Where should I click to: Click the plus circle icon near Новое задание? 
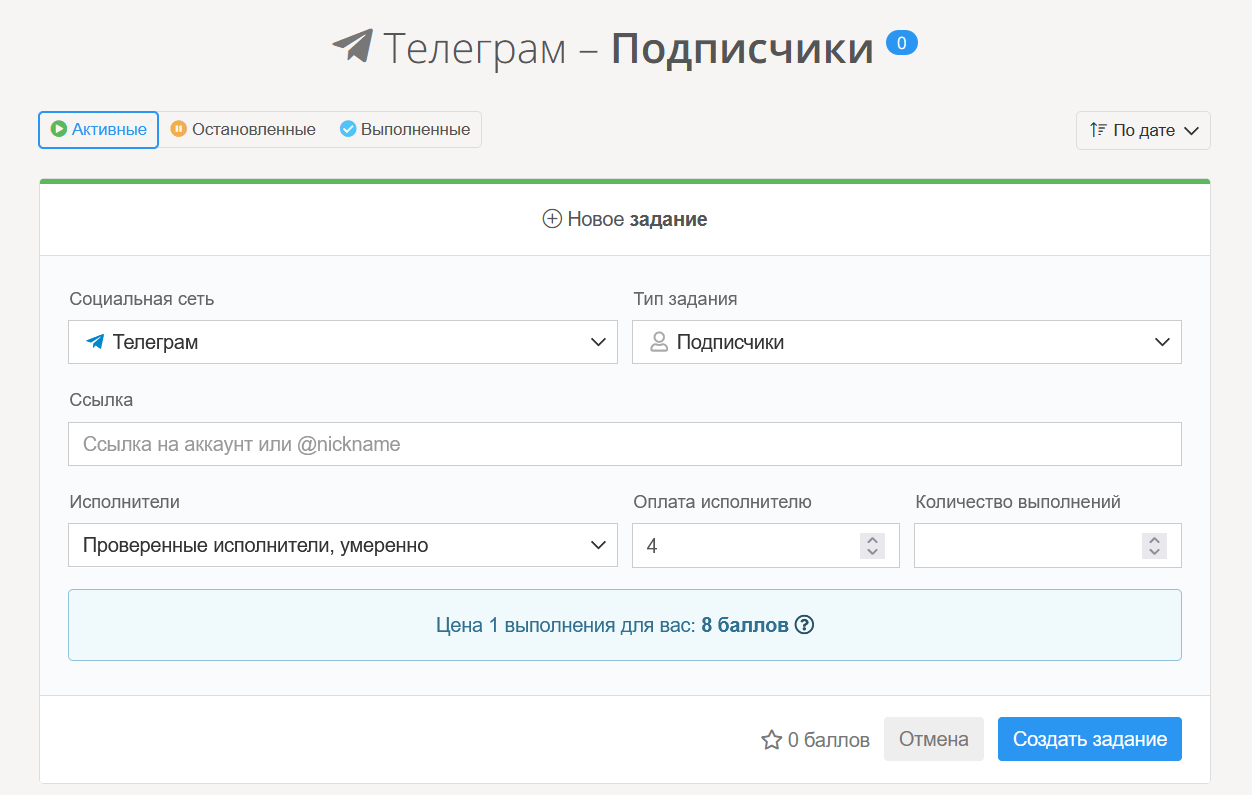[552, 219]
